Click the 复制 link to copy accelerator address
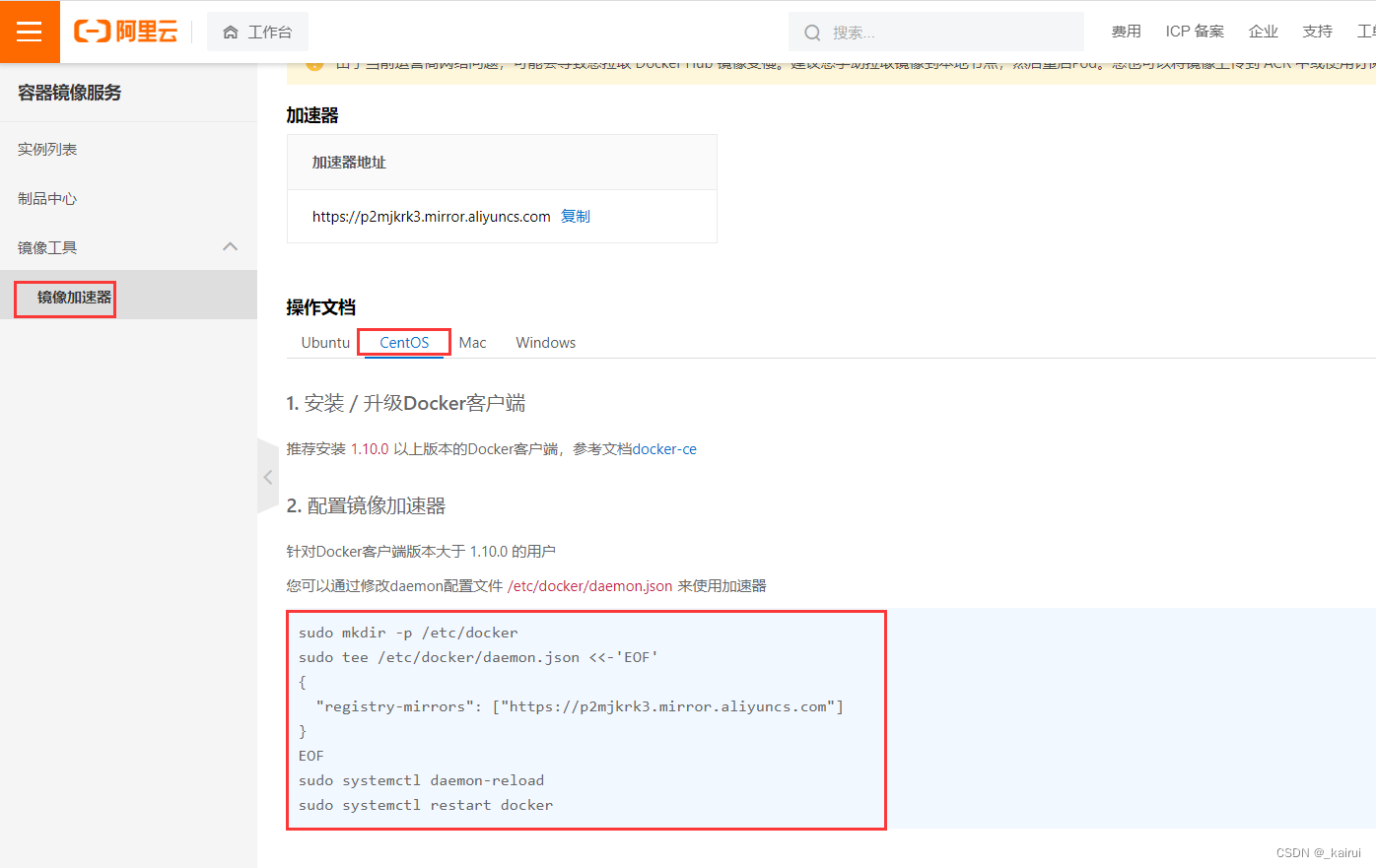 [x=576, y=217]
